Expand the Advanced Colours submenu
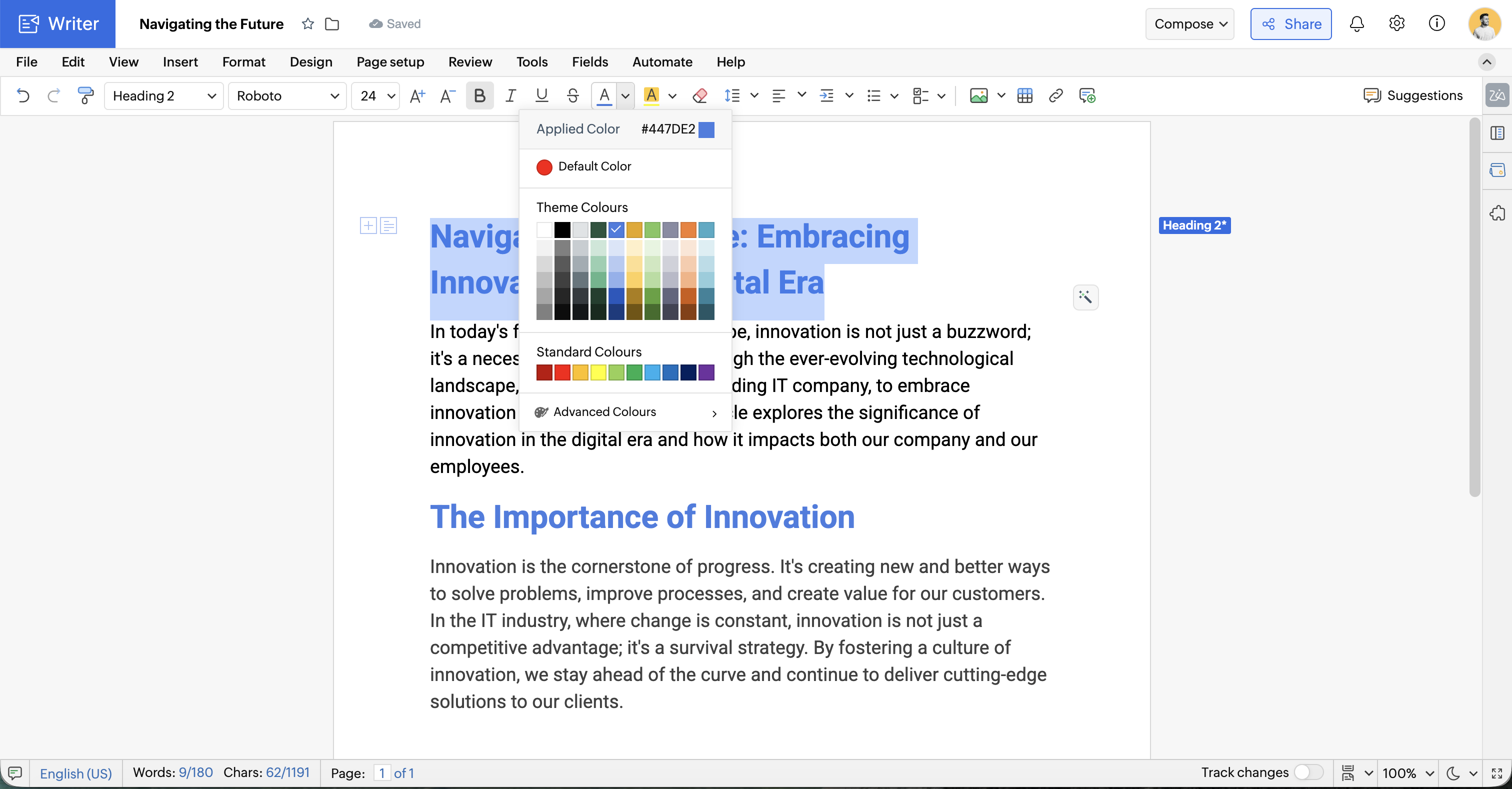The width and height of the screenshot is (1512, 789). (x=625, y=412)
